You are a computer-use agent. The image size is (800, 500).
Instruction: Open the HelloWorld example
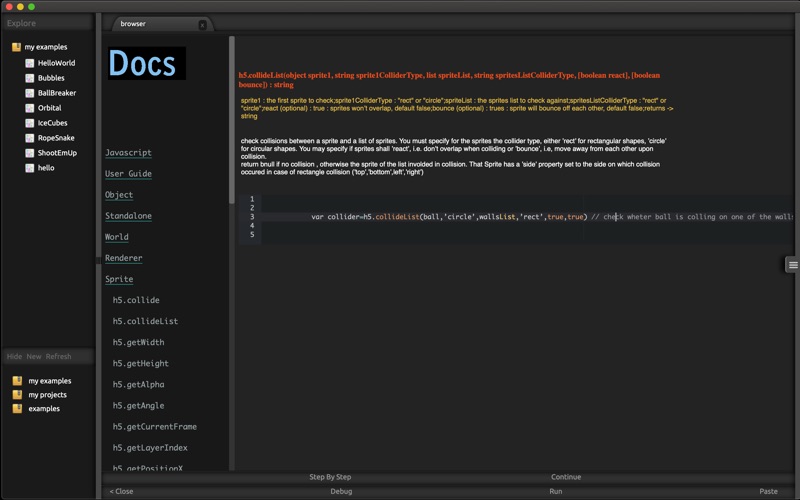(x=57, y=63)
